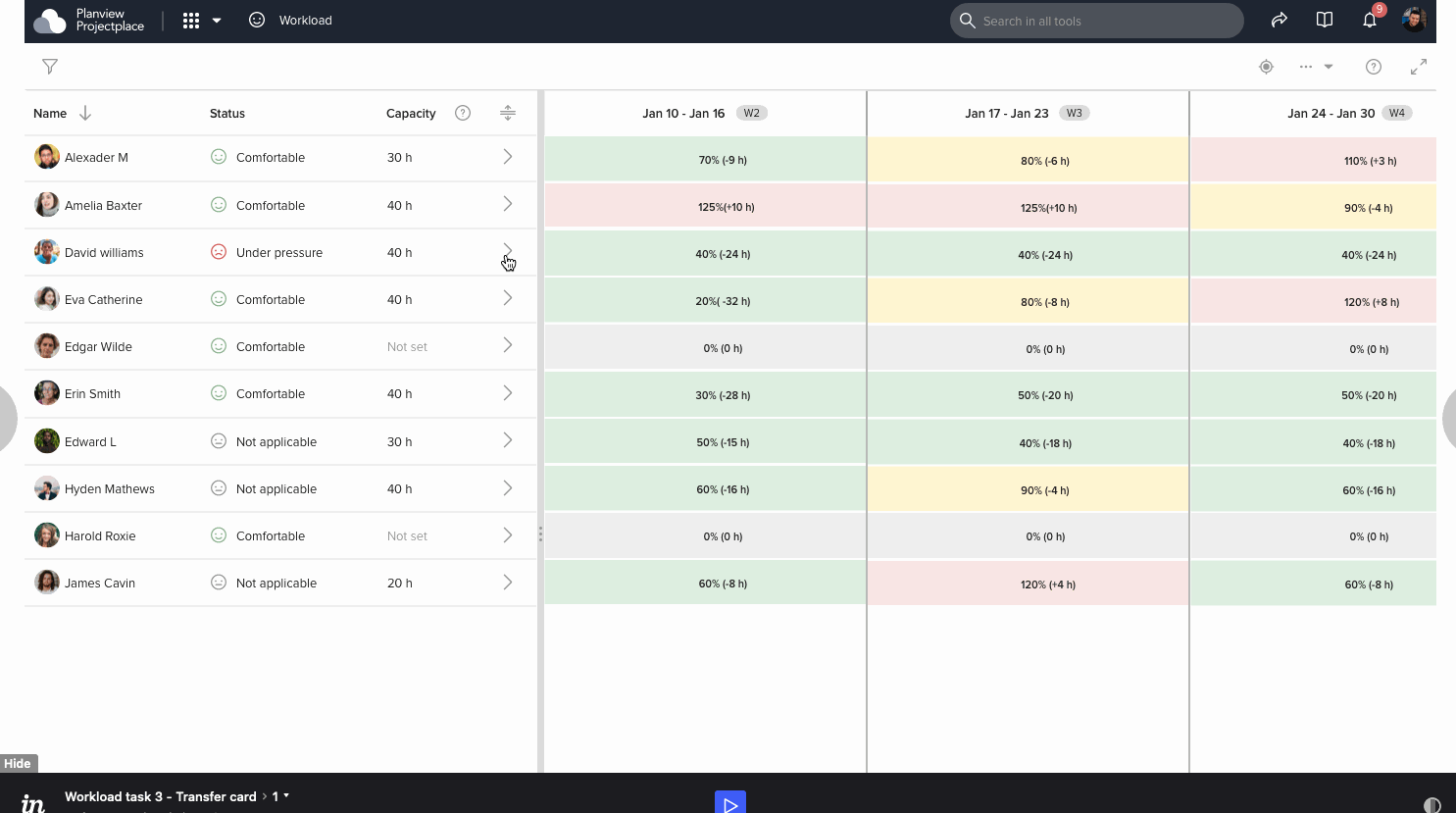Image resolution: width=1456 pixels, height=813 pixels.
Task: Toggle collapse all rows icon in header
Action: [507, 113]
